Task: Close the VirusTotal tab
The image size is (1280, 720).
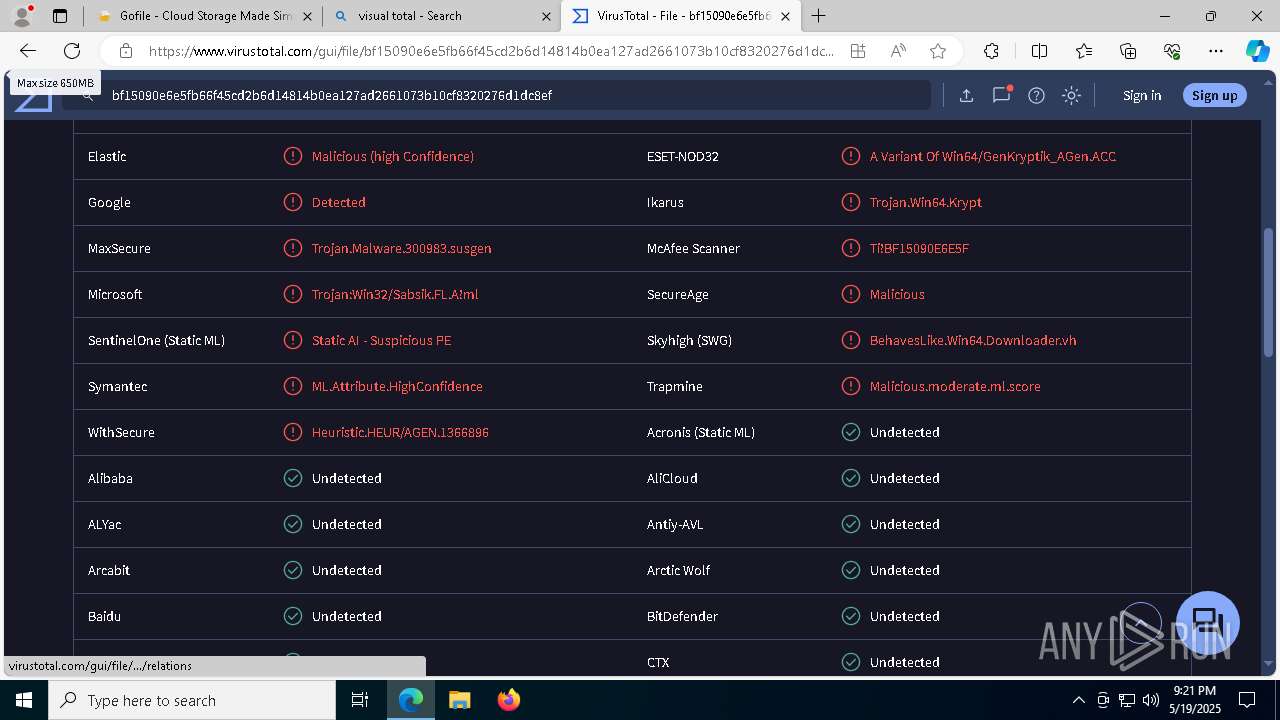Action: tap(785, 16)
